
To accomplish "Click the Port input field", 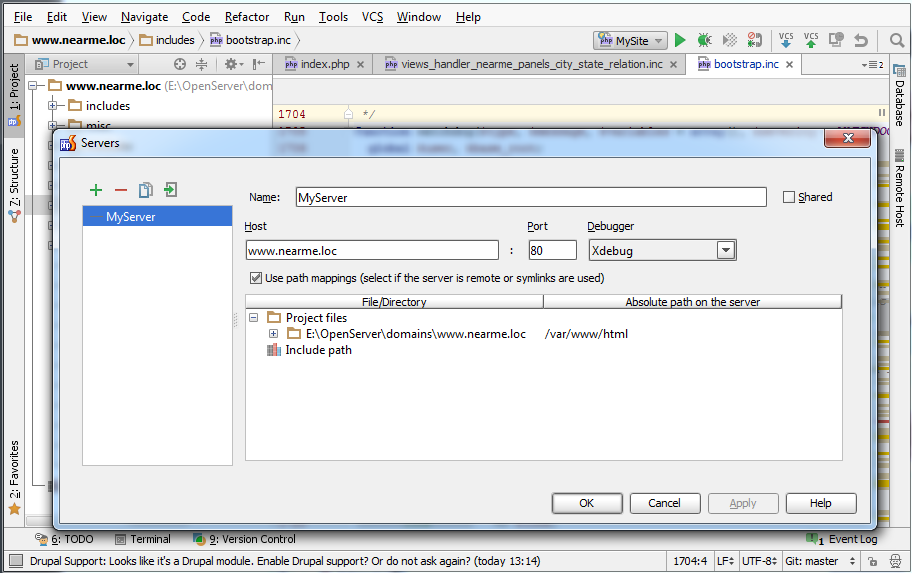I will [552, 251].
